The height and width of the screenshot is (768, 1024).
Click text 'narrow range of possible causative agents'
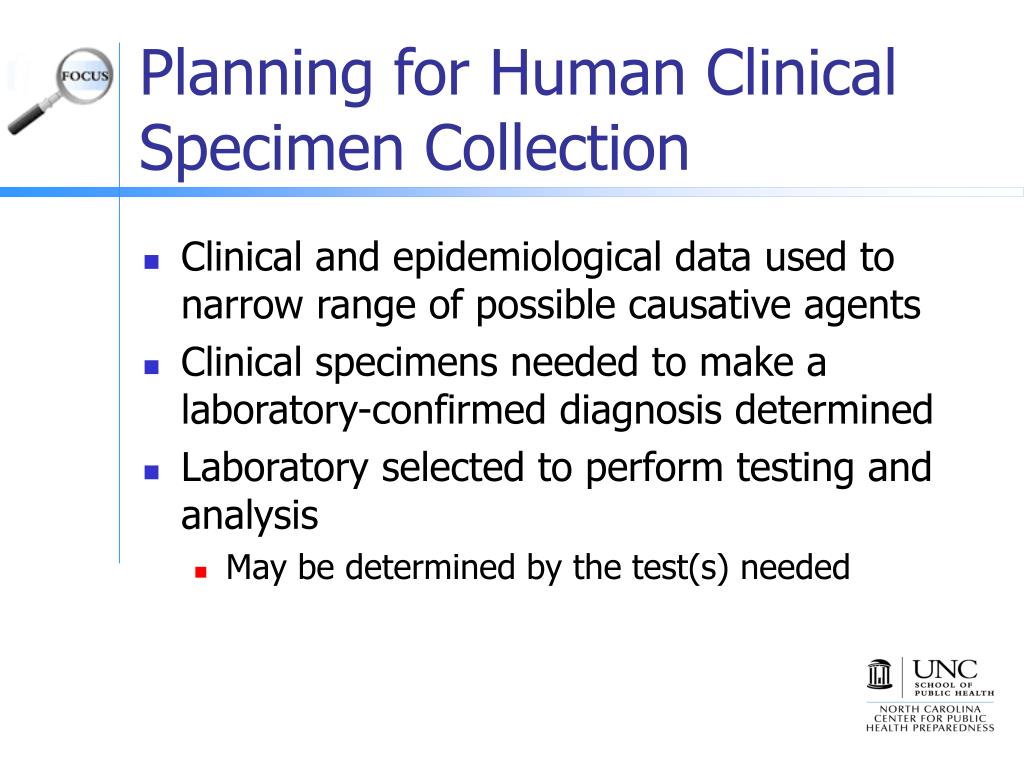551,306
